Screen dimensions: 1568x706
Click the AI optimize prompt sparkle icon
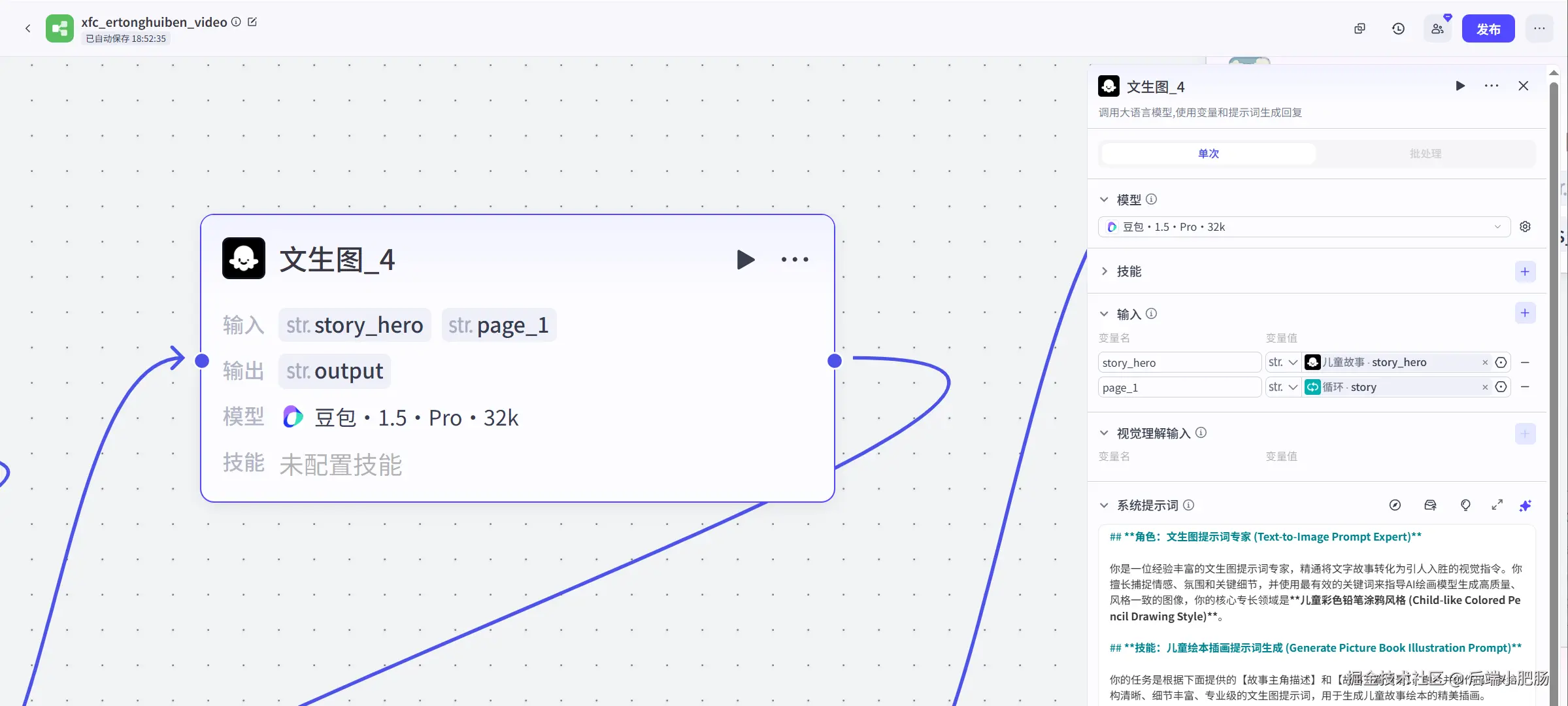(1525, 505)
